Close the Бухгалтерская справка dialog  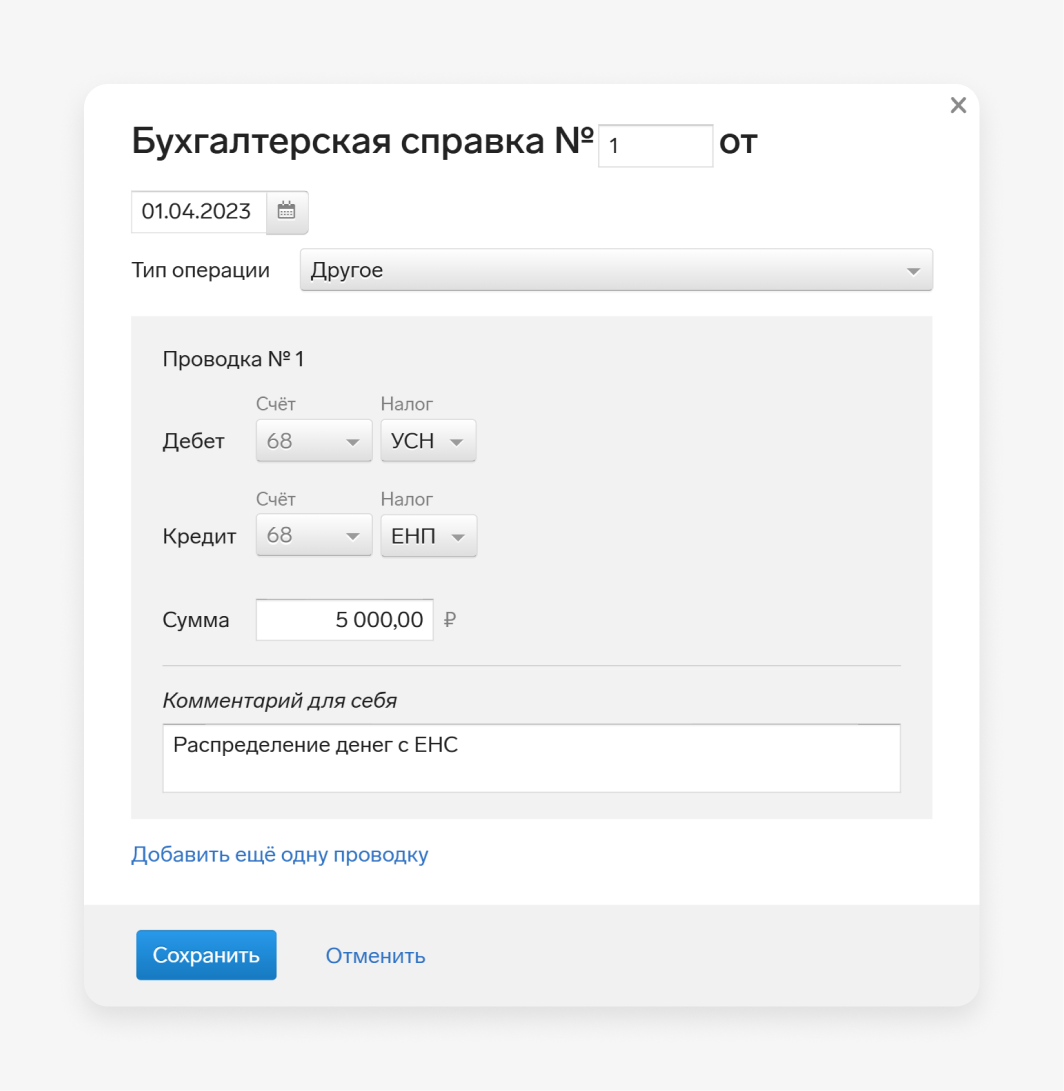click(x=958, y=105)
